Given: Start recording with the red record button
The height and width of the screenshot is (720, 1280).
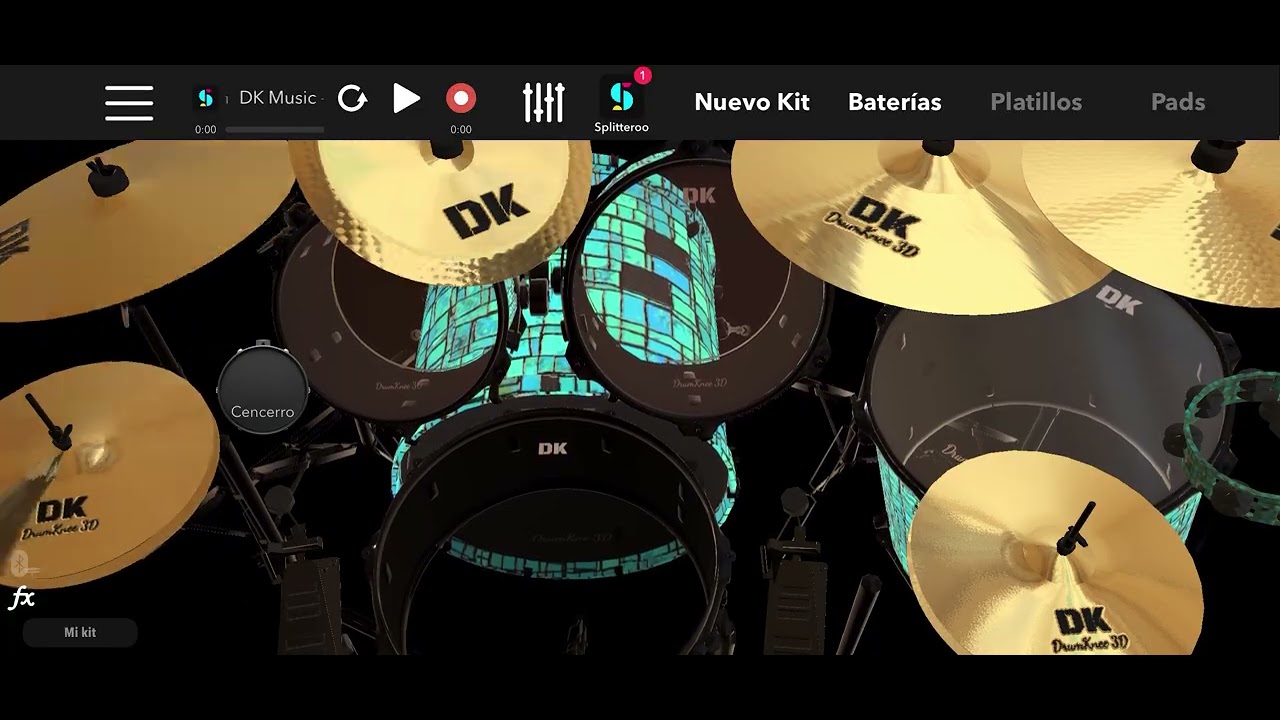Looking at the screenshot, I should pos(461,98).
